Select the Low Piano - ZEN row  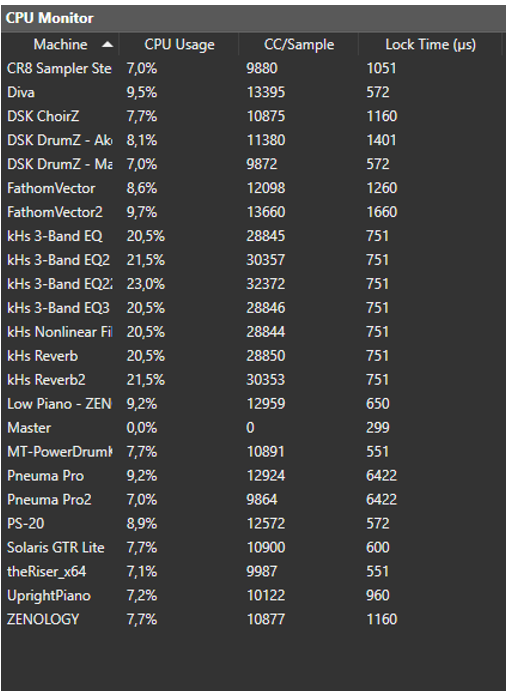[254, 404]
